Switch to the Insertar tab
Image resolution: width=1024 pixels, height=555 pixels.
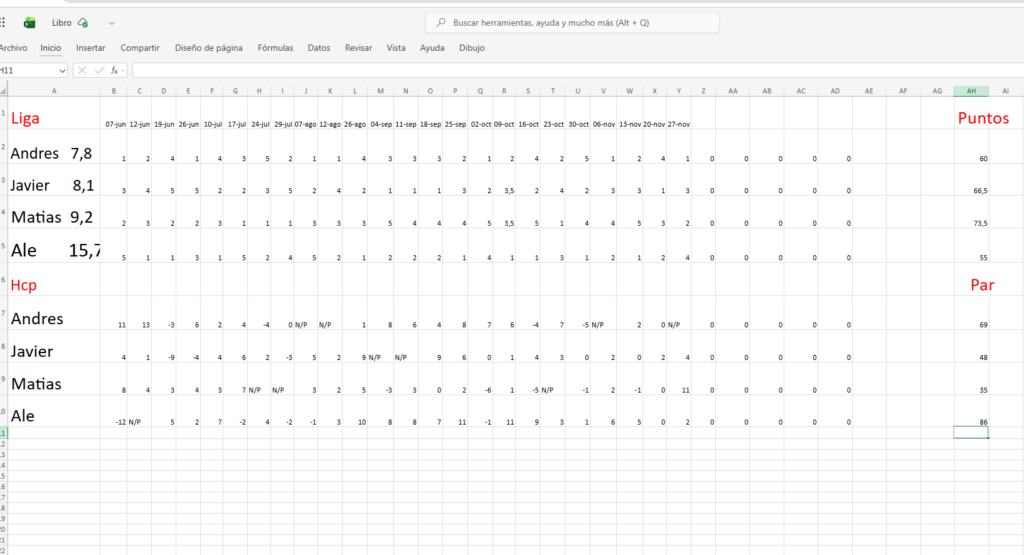tap(91, 47)
